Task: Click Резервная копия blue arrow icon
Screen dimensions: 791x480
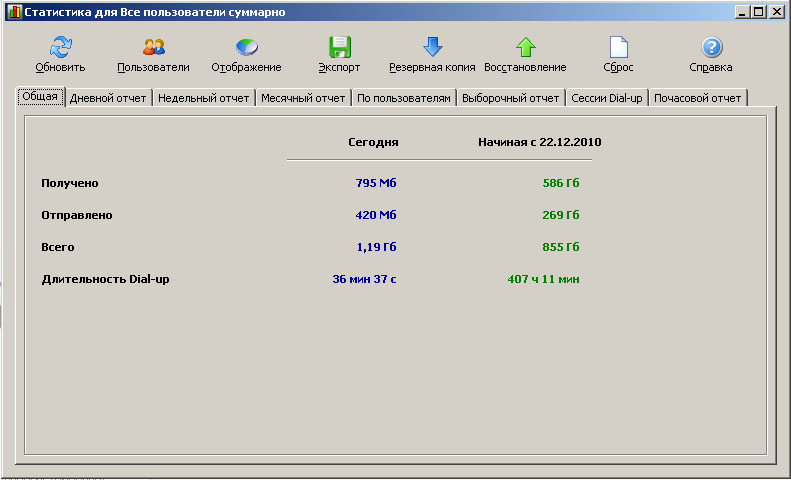Action: coord(432,47)
